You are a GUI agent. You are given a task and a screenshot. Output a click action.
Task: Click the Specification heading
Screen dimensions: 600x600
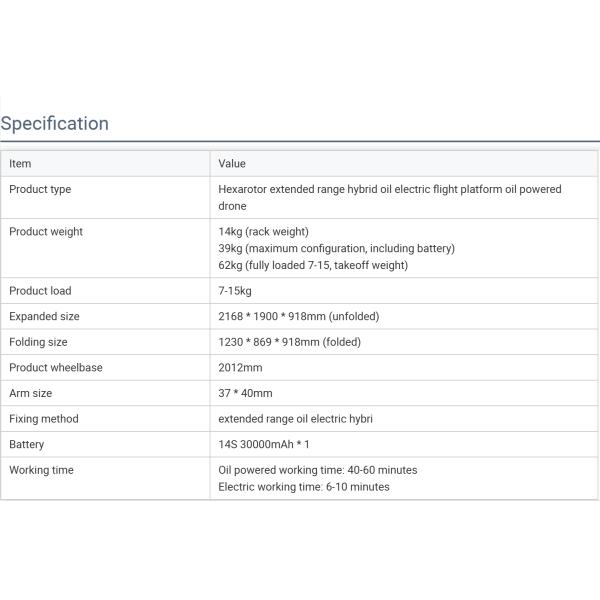pos(55,124)
